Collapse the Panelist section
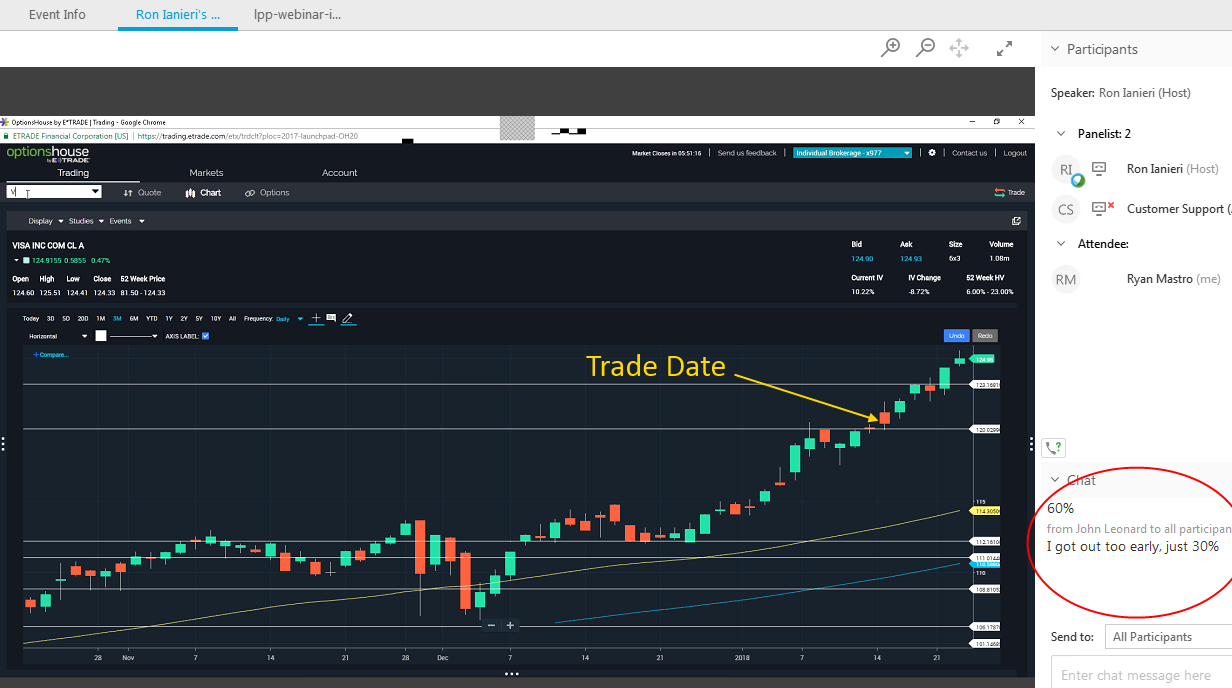Screen dimensions: 1232x688 [1062, 134]
